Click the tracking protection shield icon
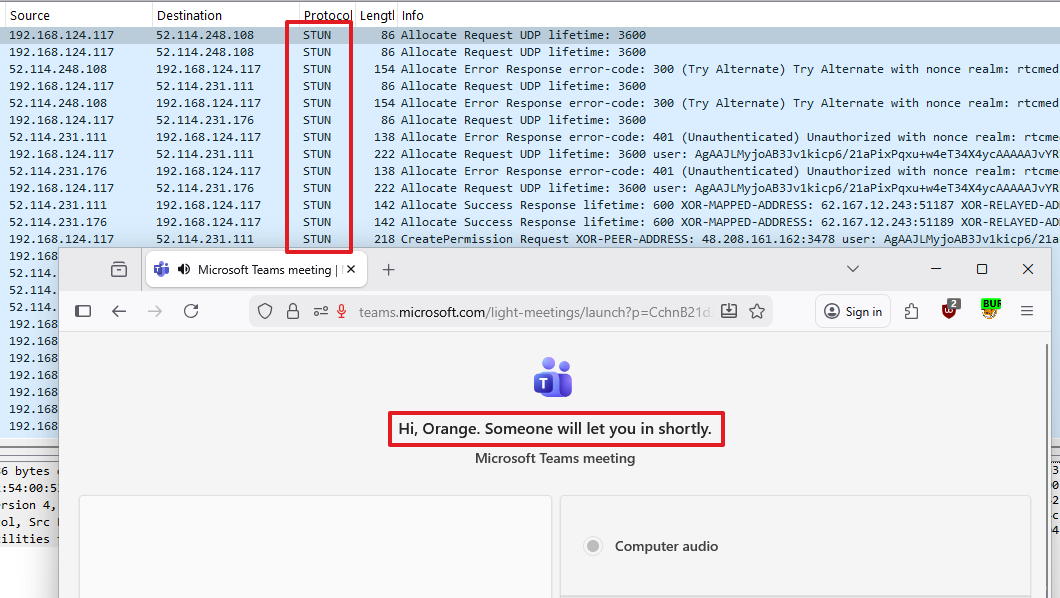1060x598 pixels. pos(265,311)
